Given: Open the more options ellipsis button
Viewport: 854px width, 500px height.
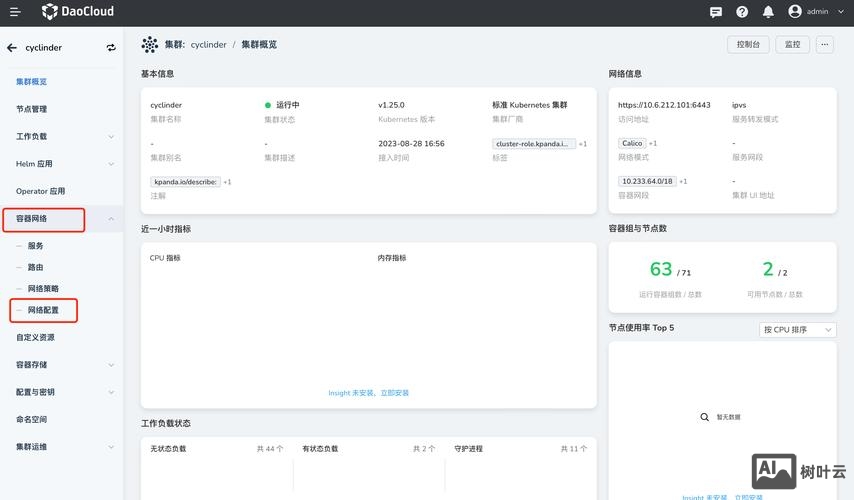Looking at the screenshot, I should pyautogui.click(x=825, y=45).
